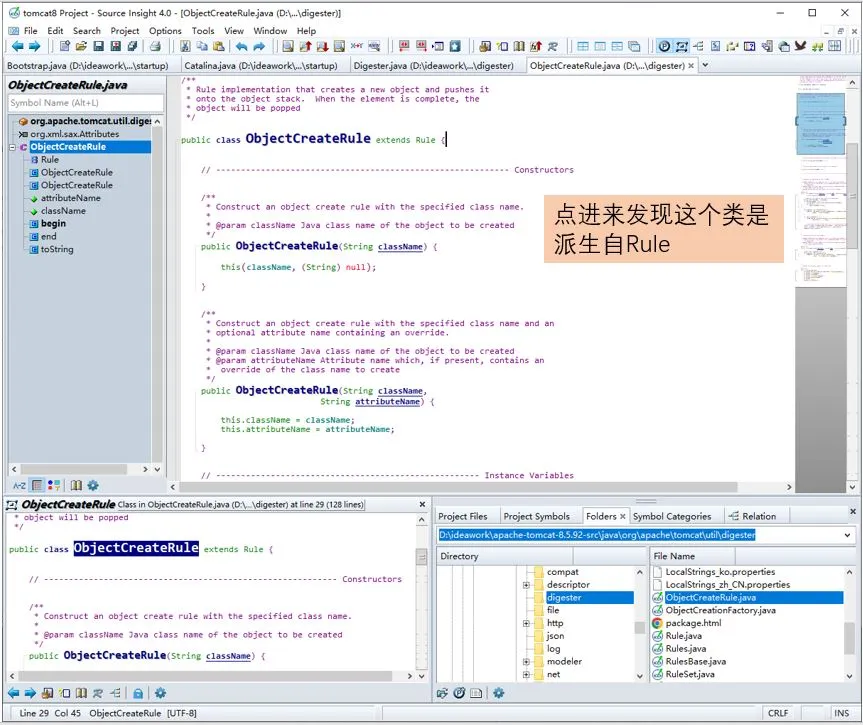Expand the descriptor folder in the Directory tree

526,585
